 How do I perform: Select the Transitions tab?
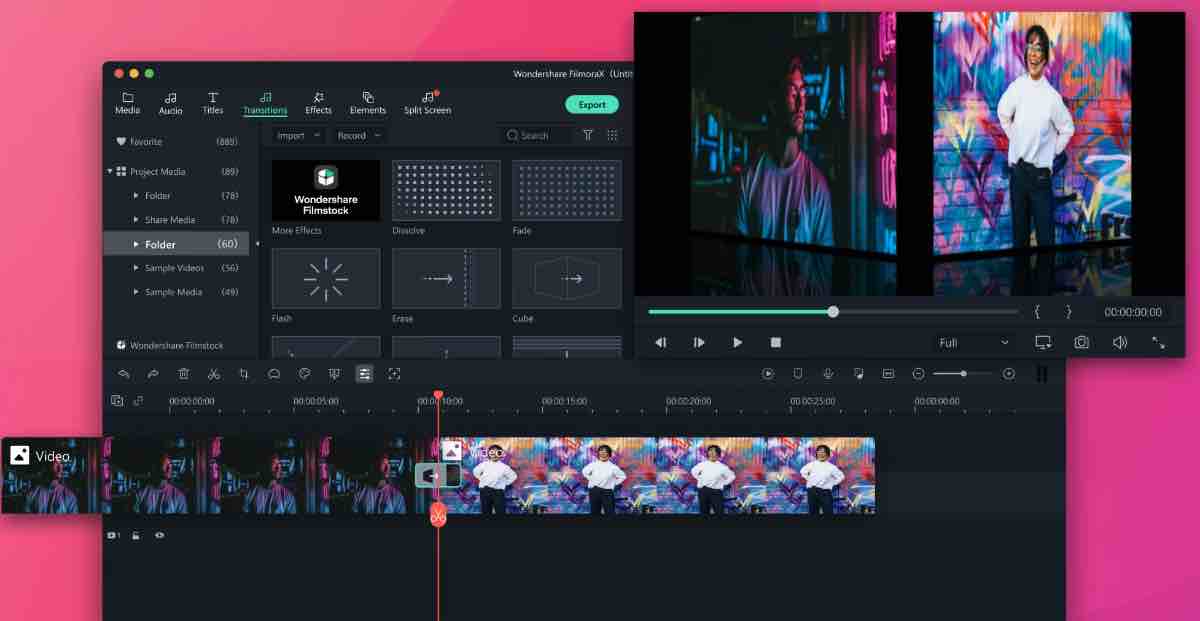coord(265,103)
